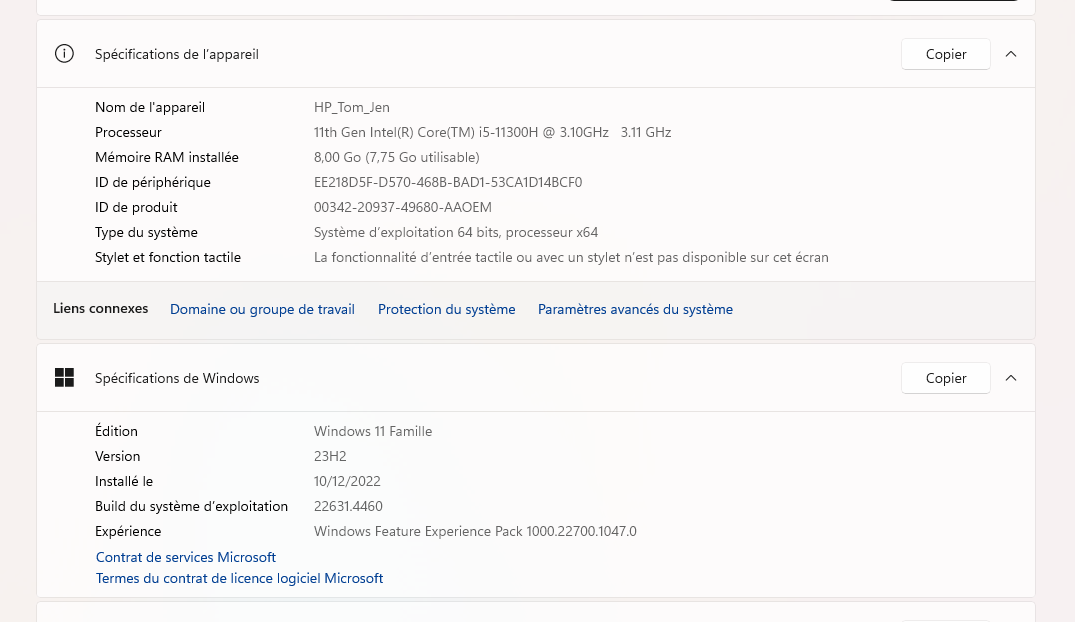Click the Windows 11 Famille edition value
Viewport: 1075px width, 622px height.
[373, 431]
